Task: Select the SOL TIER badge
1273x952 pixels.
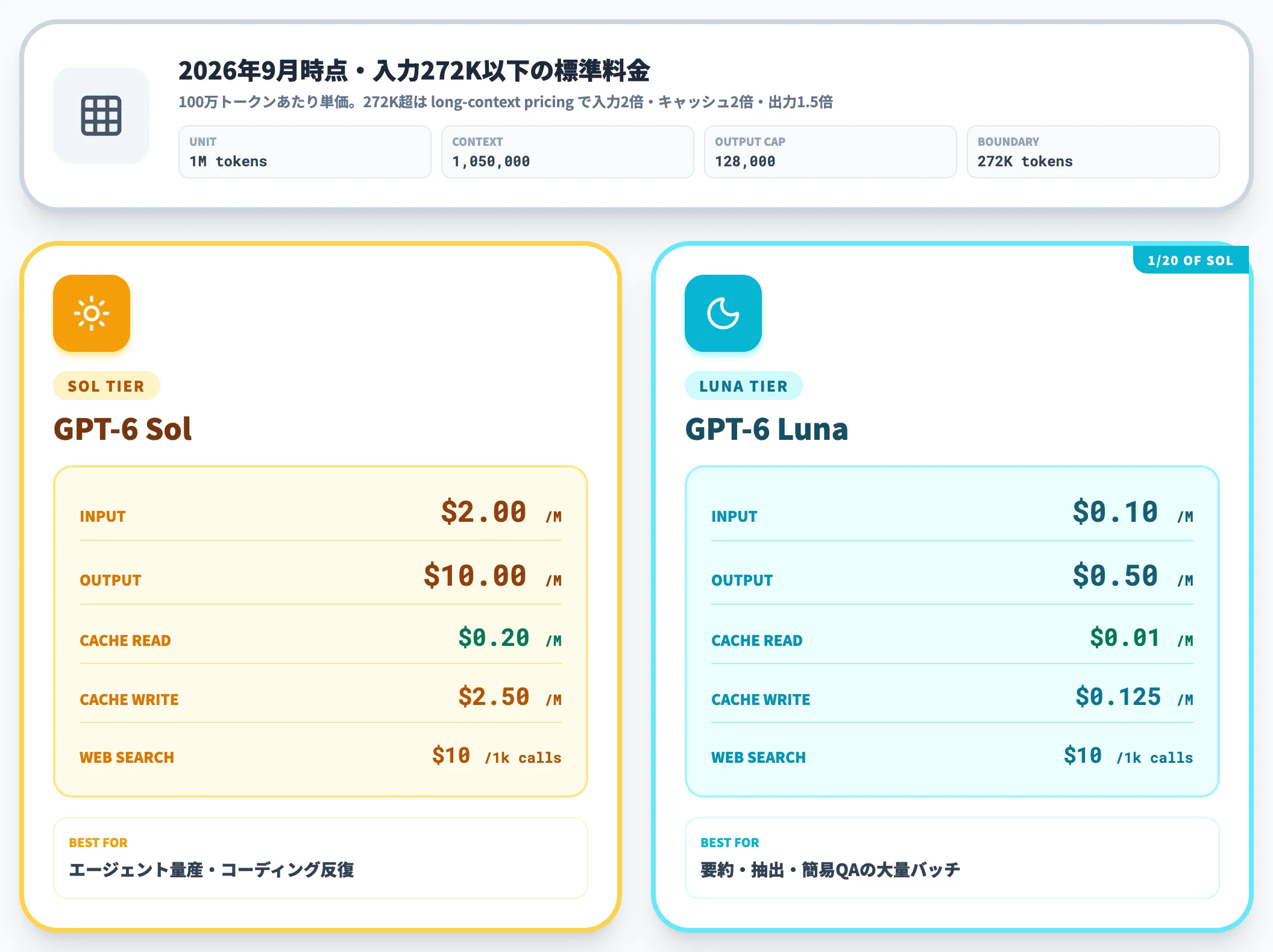Action: pos(106,386)
